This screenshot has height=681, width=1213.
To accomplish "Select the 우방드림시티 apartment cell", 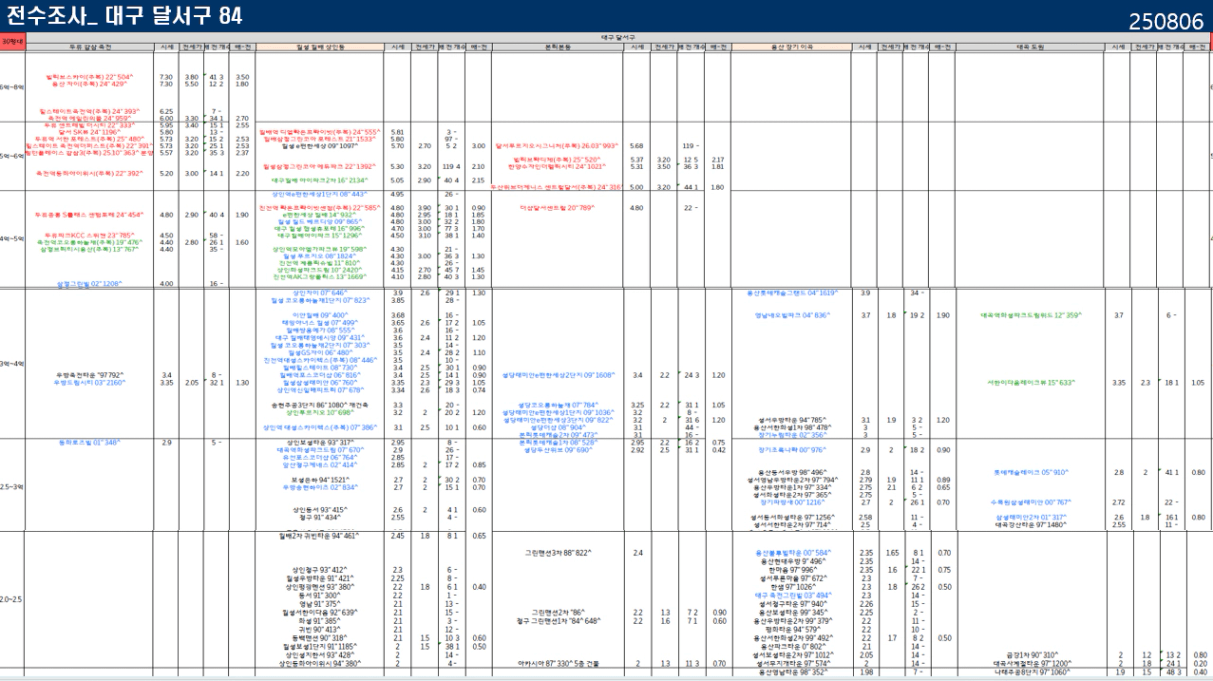I will (89, 382).
